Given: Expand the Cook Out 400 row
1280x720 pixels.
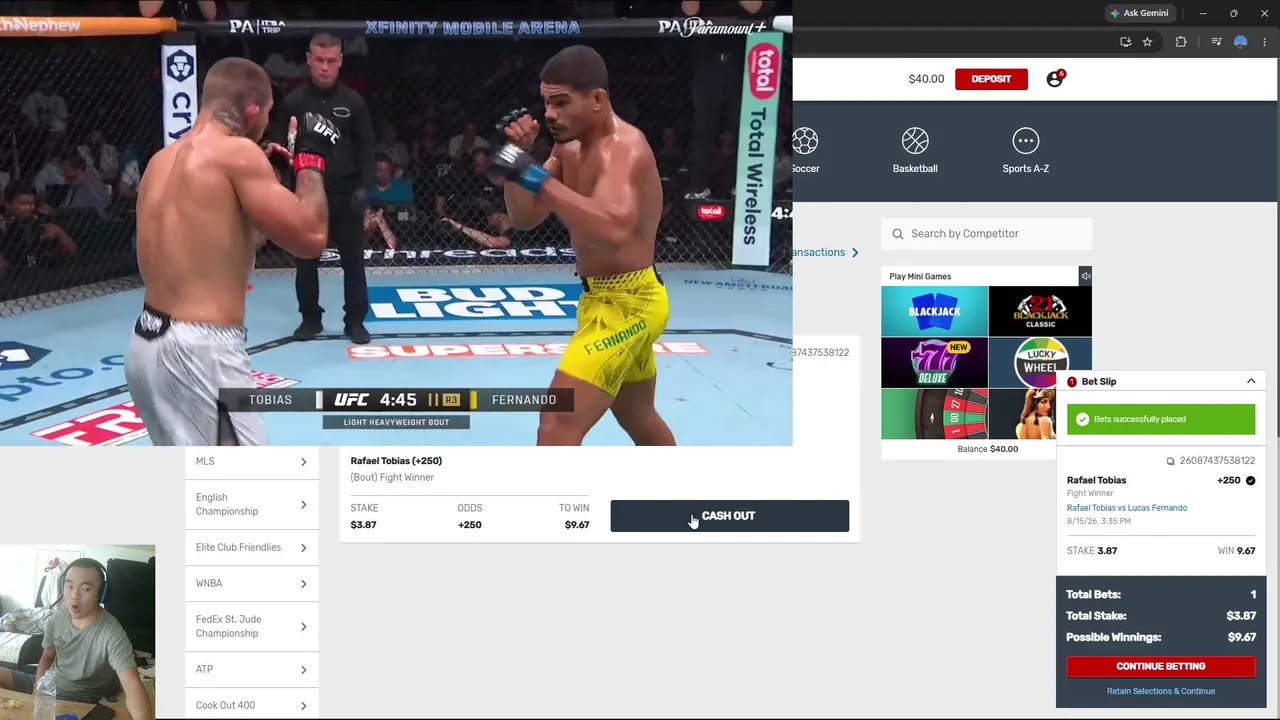Looking at the screenshot, I should (251, 705).
